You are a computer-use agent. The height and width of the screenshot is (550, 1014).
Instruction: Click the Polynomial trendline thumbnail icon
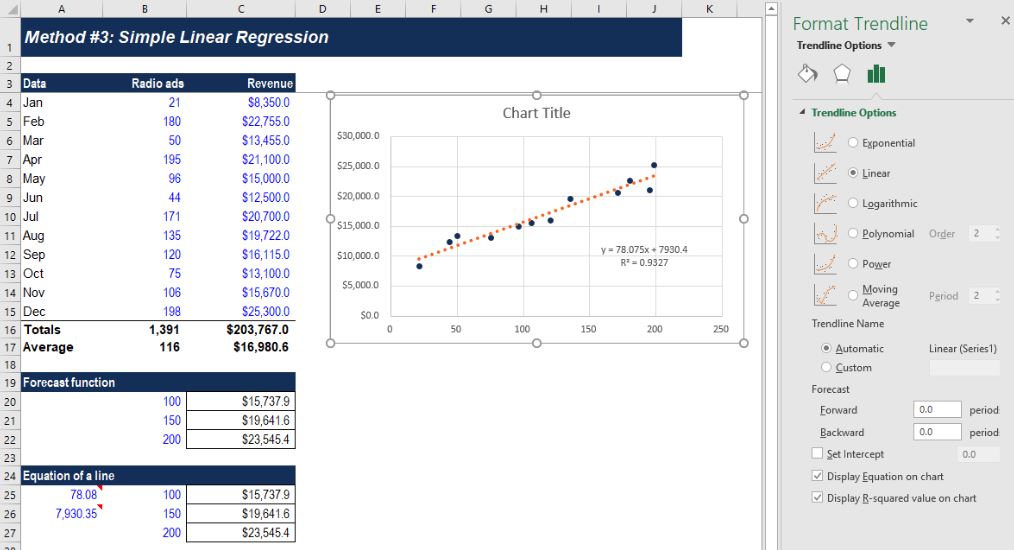[825, 234]
